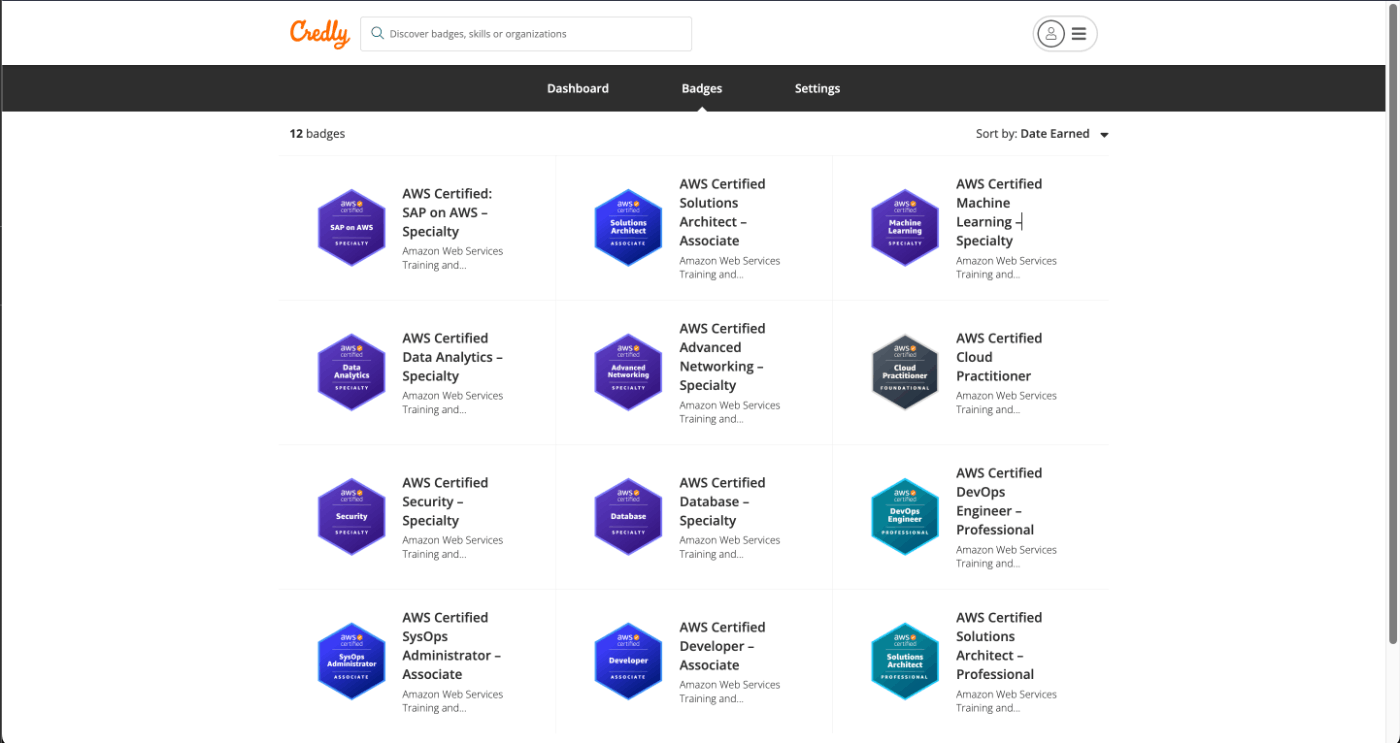
Task: Click the Data Analytics Specialty badge image
Action: pyautogui.click(x=351, y=372)
